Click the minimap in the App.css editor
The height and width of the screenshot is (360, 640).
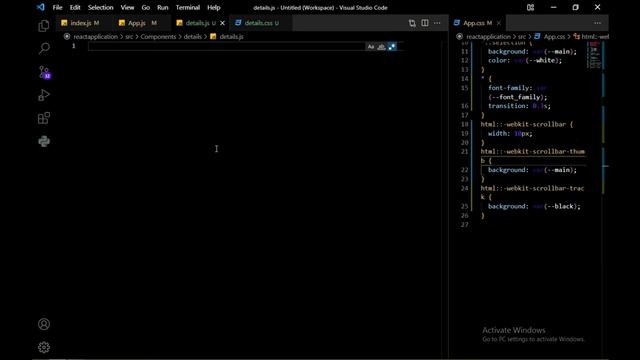pyautogui.click(x=594, y=55)
